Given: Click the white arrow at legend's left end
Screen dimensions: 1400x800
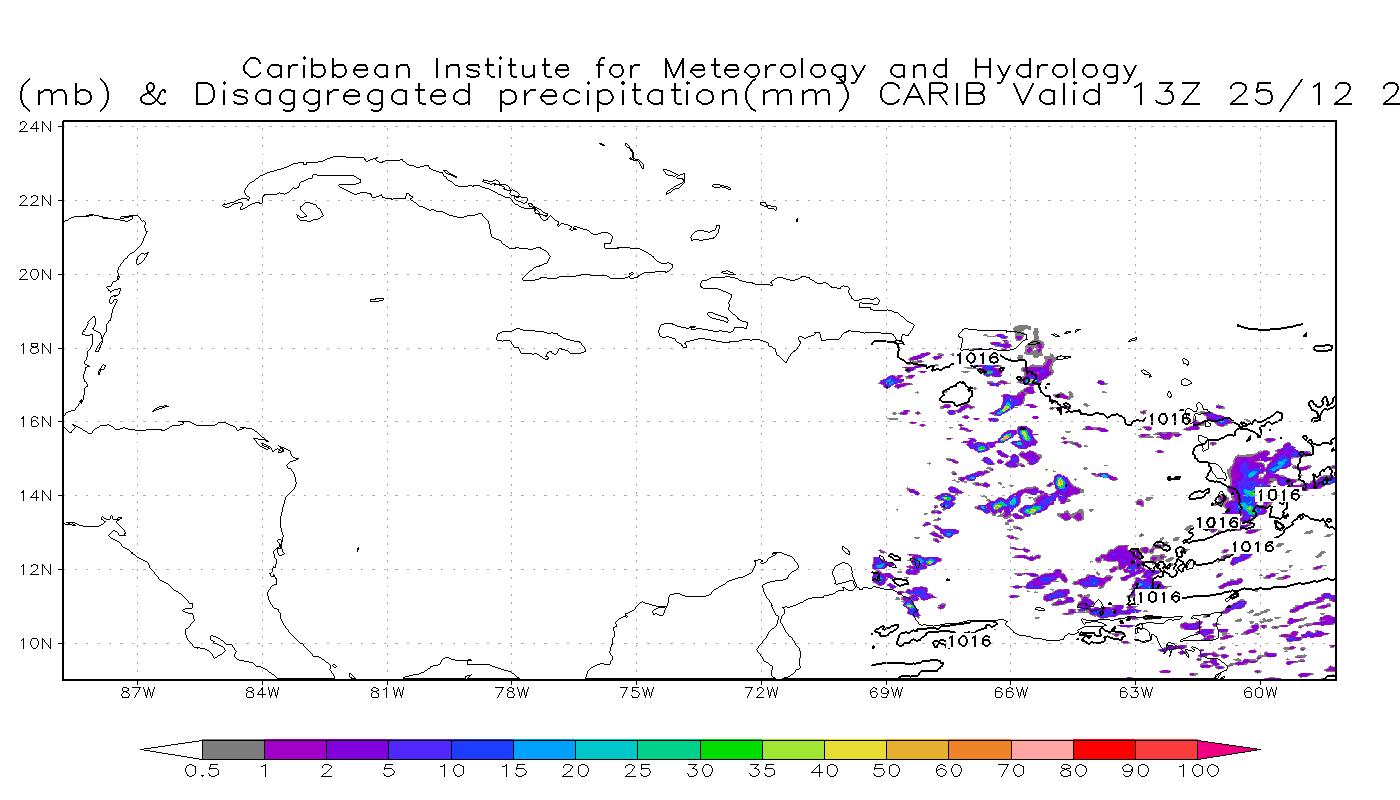Looking at the screenshot, I should point(172,749).
